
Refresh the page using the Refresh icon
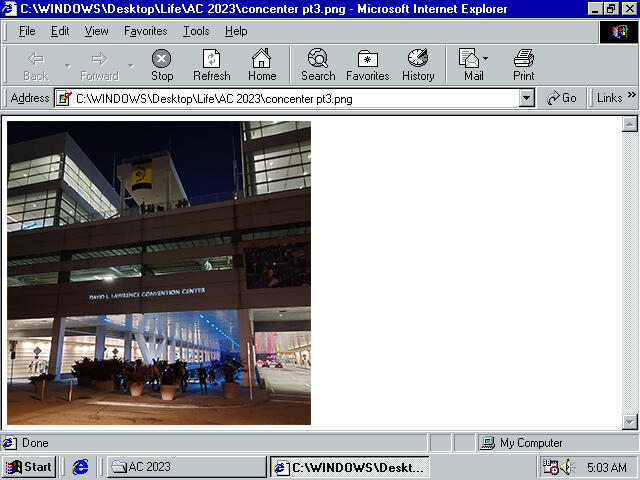coord(211,65)
